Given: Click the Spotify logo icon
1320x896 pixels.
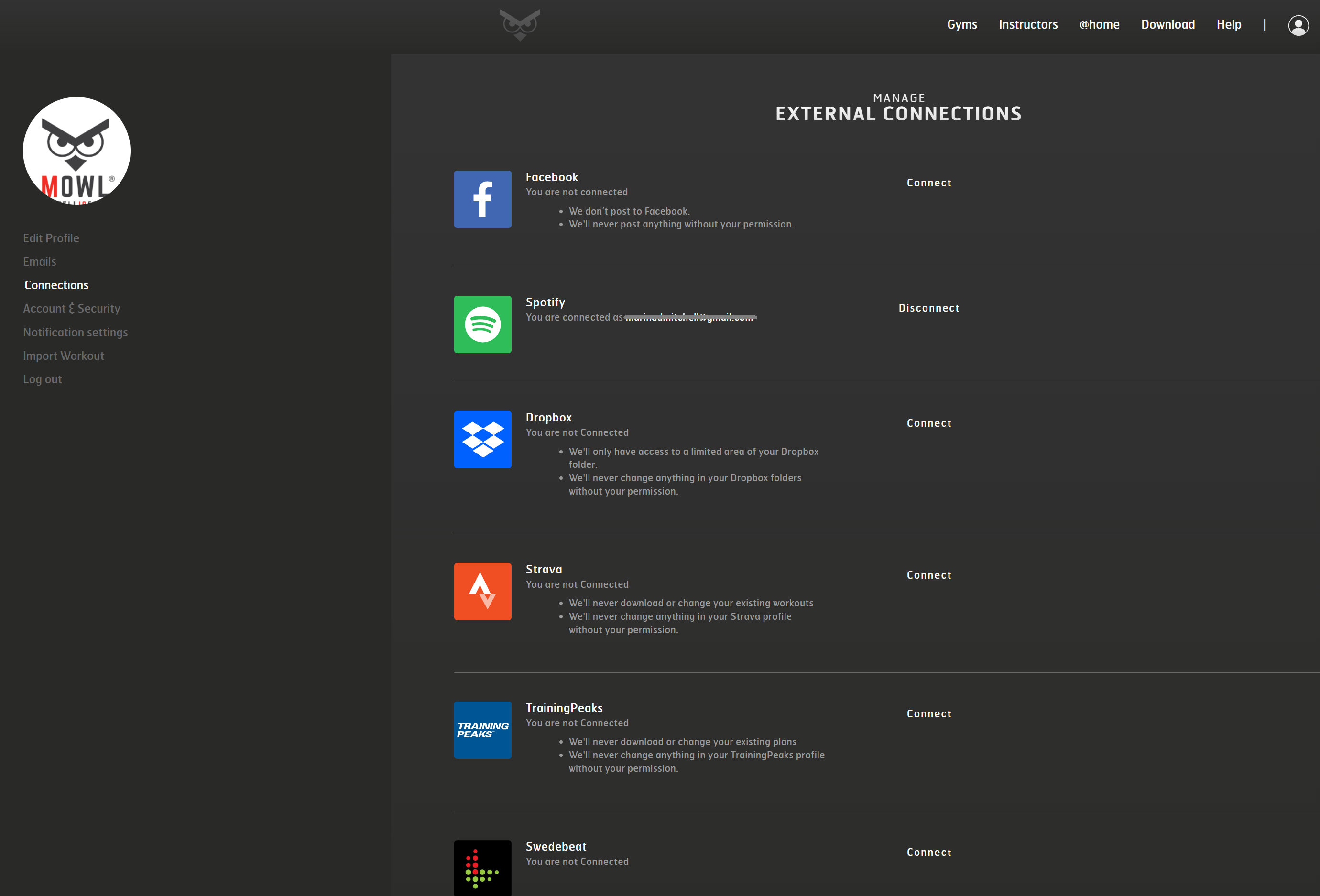Looking at the screenshot, I should [482, 324].
